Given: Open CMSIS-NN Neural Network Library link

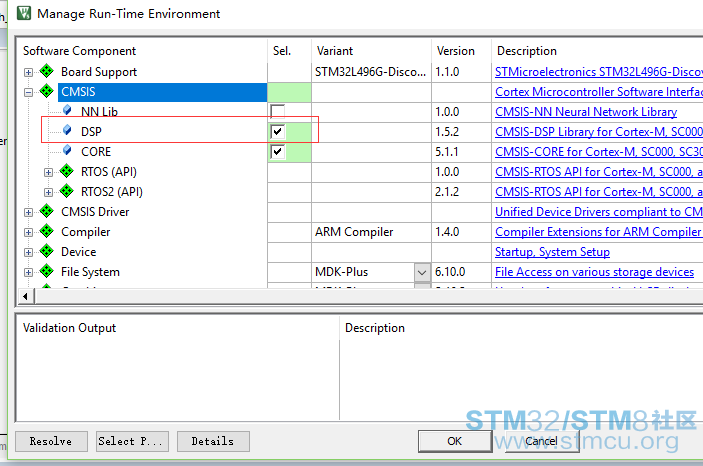Looking at the screenshot, I should coord(586,112).
